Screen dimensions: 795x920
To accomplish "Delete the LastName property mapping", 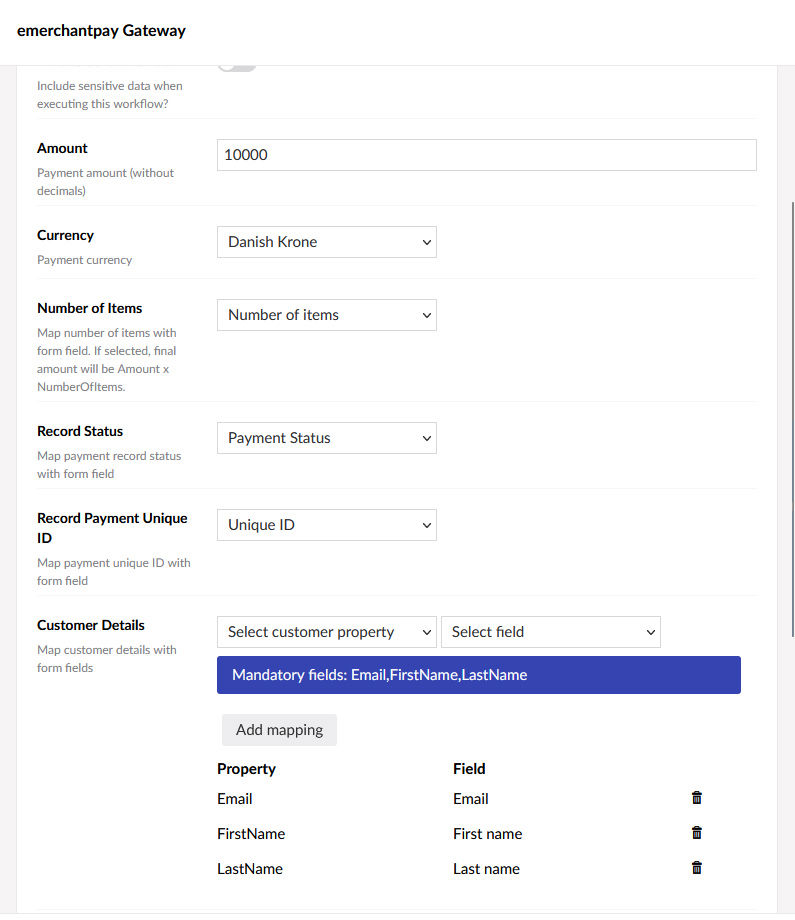I will pyautogui.click(x=696, y=868).
